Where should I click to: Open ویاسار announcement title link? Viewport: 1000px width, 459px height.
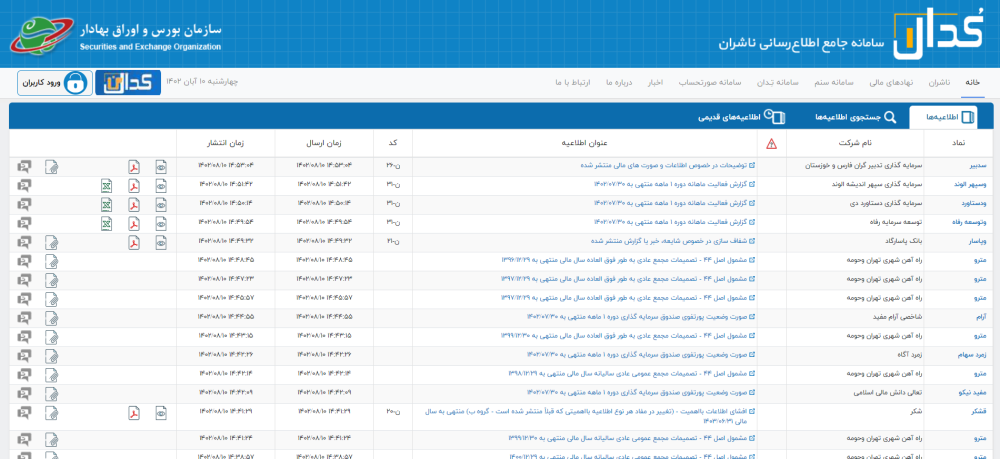tap(673, 241)
